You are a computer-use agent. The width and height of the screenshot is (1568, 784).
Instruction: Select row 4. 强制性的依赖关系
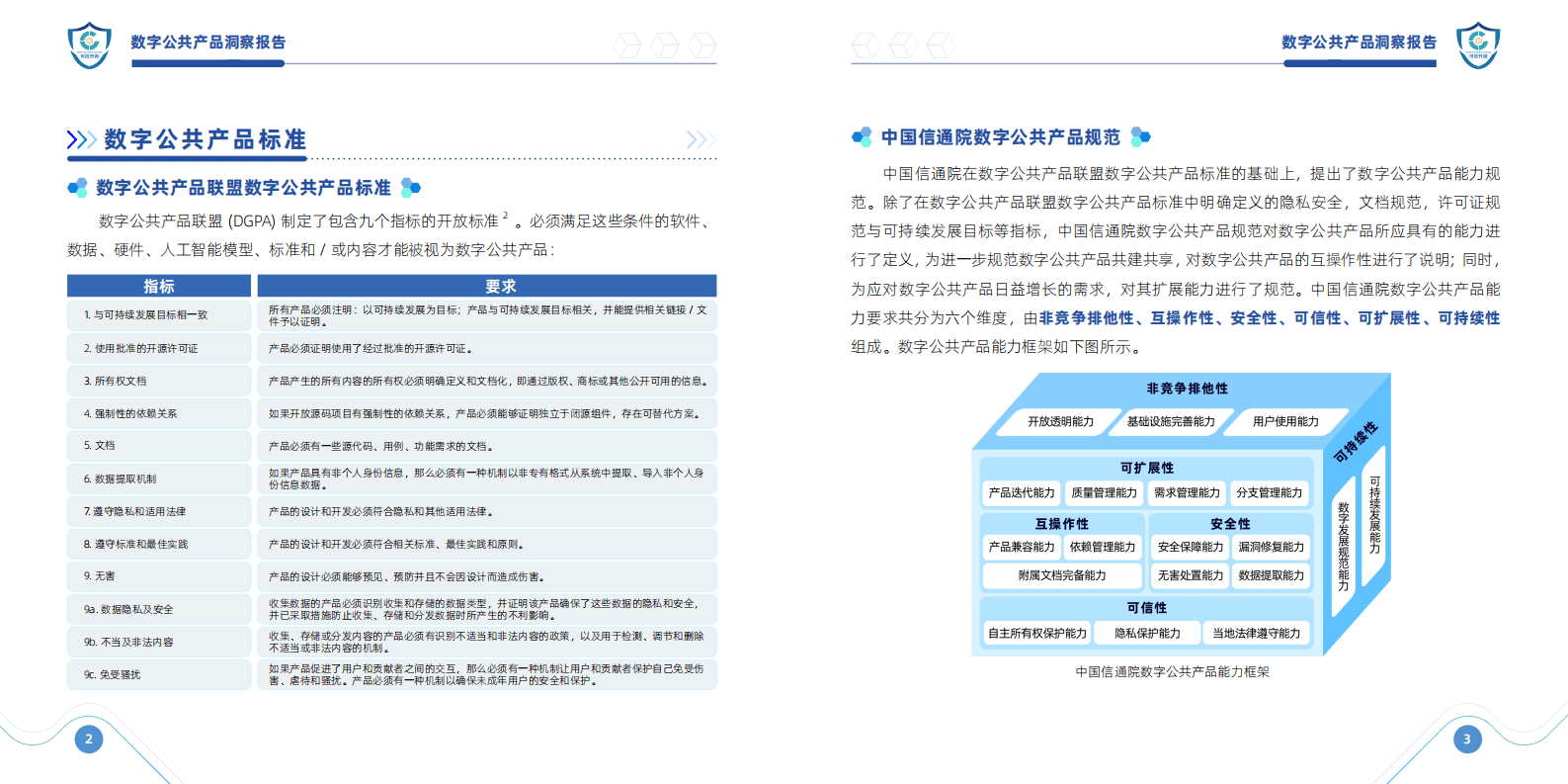(392, 413)
